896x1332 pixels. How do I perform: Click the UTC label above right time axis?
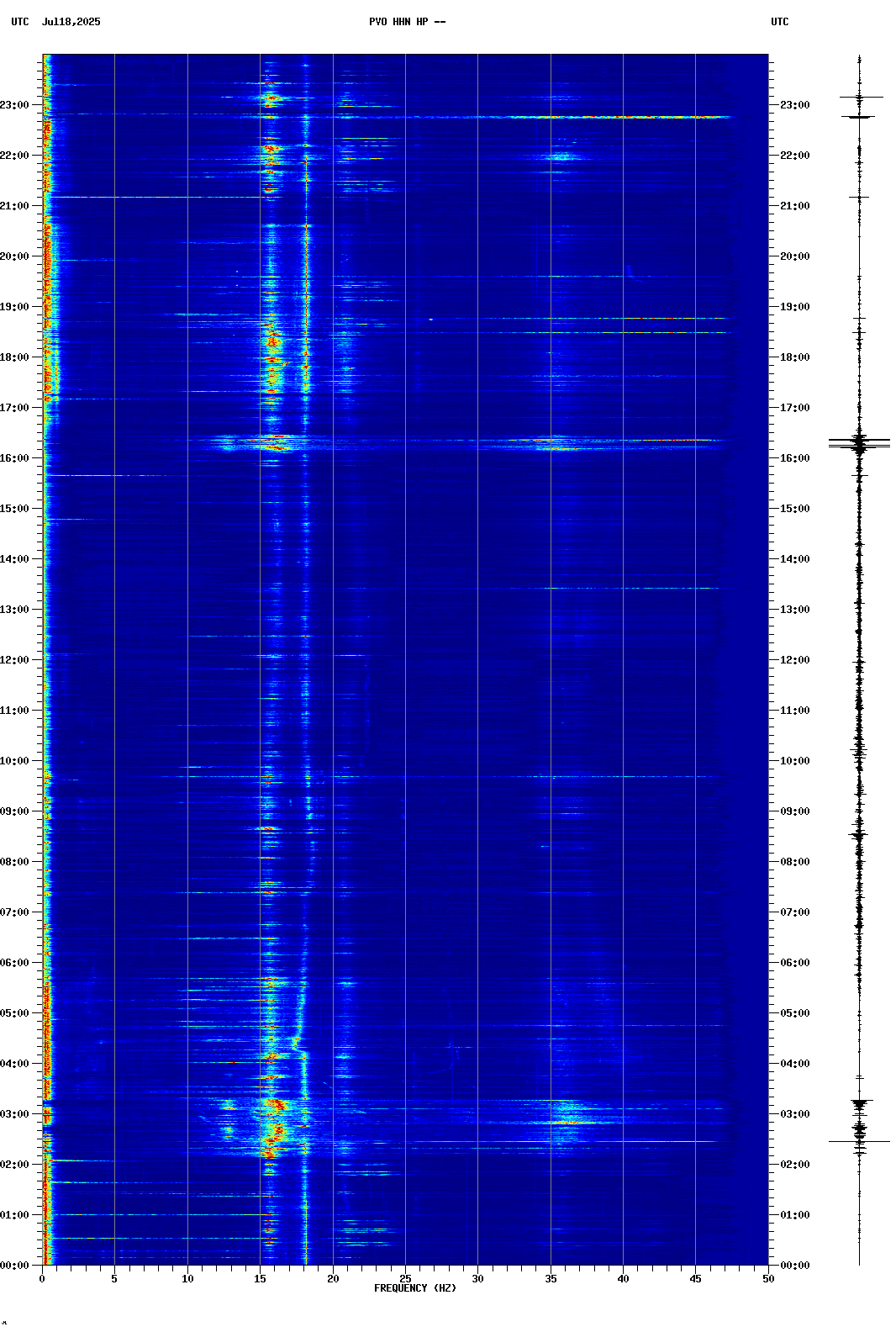(x=780, y=22)
